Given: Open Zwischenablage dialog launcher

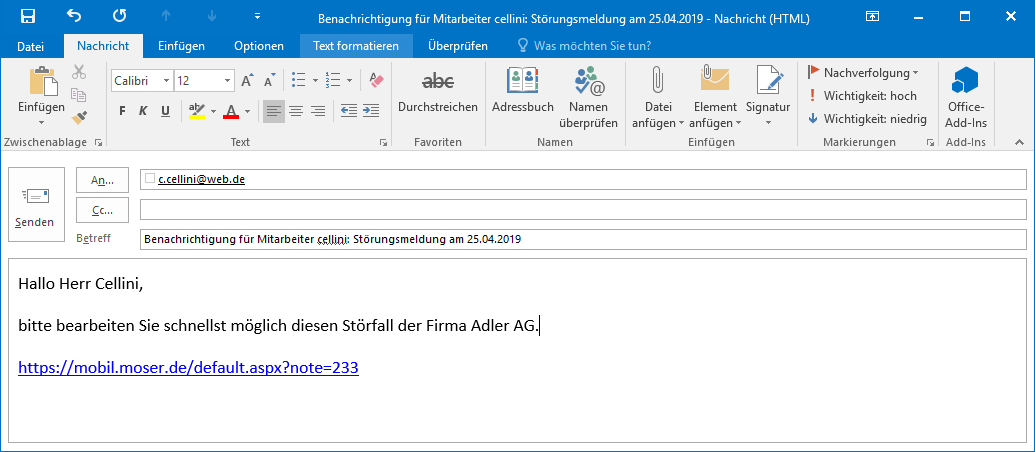Looking at the screenshot, I should (x=99, y=143).
